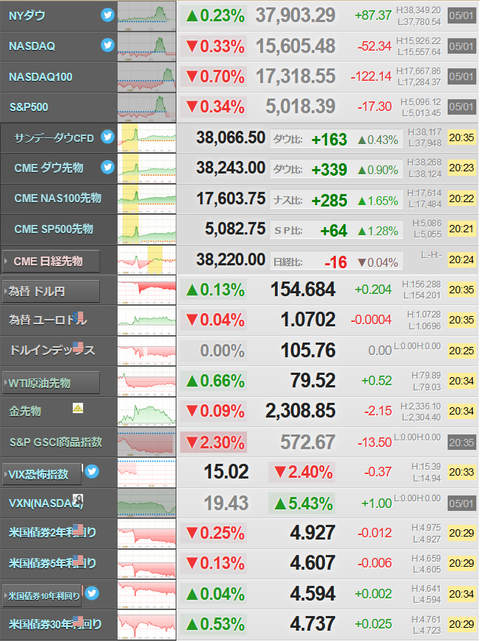Open the 金先物 mini chart thumbnail
The width and height of the screenshot is (480, 641).
(147, 412)
